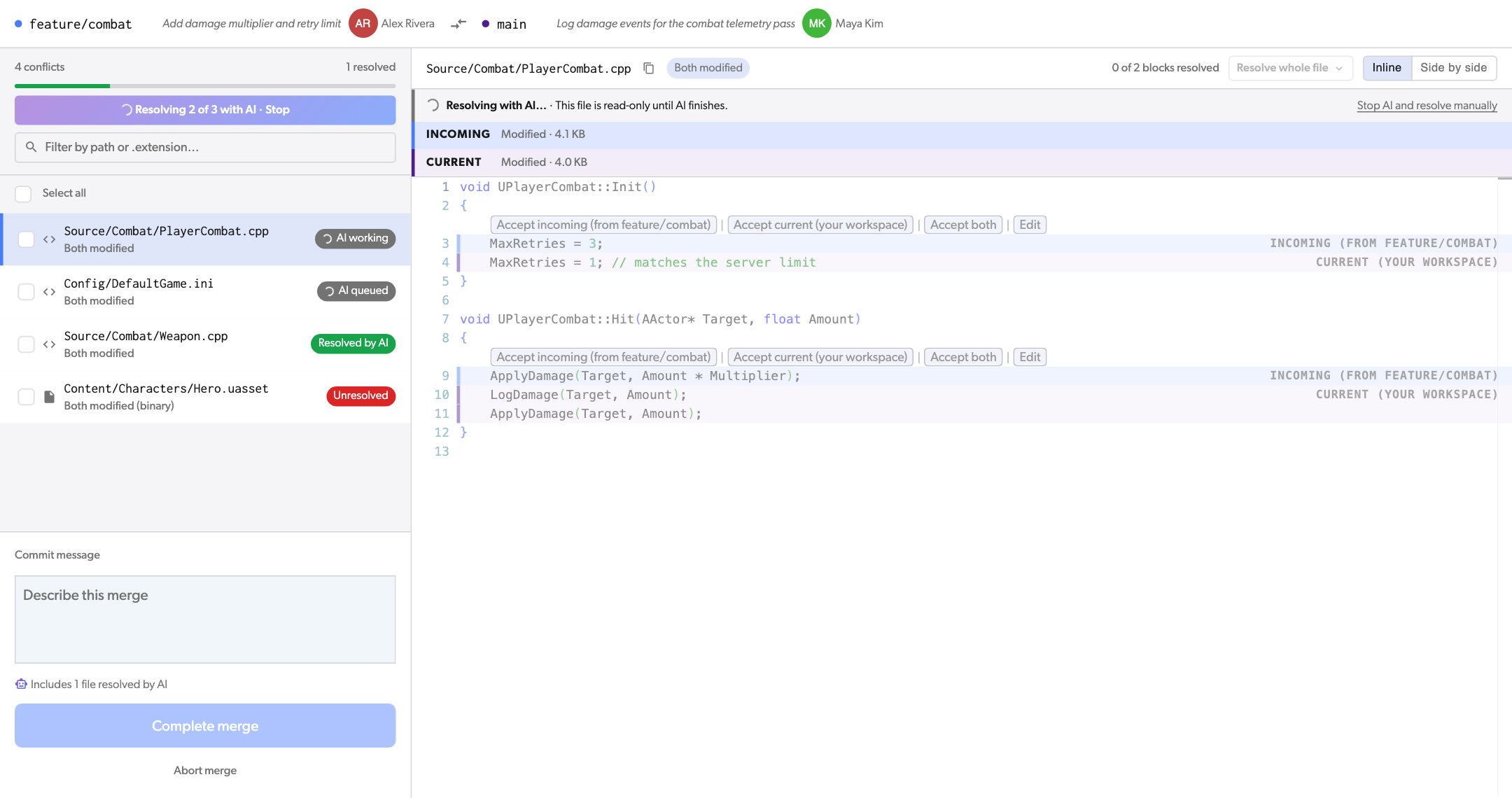
Task: Click Alex Rivera's AR avatar
Action: (x=363, y=23)
